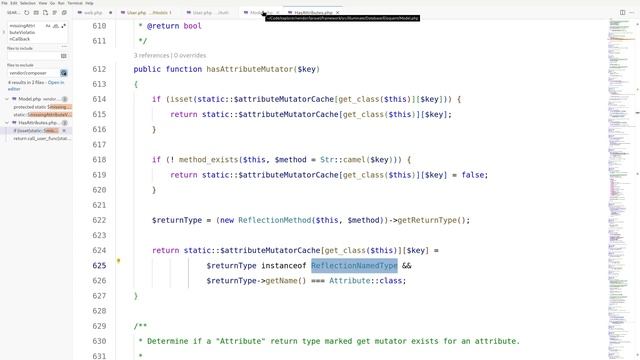Toggle view as tree in search results

tap(55, 13)
